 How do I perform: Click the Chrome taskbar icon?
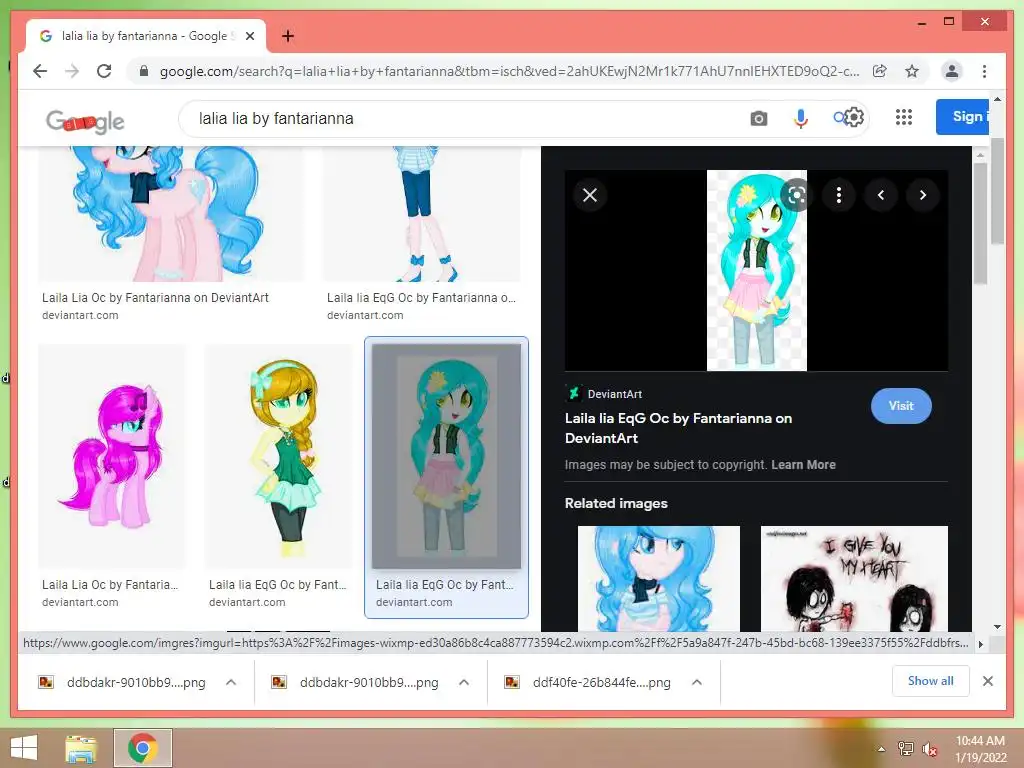(143, 748)
